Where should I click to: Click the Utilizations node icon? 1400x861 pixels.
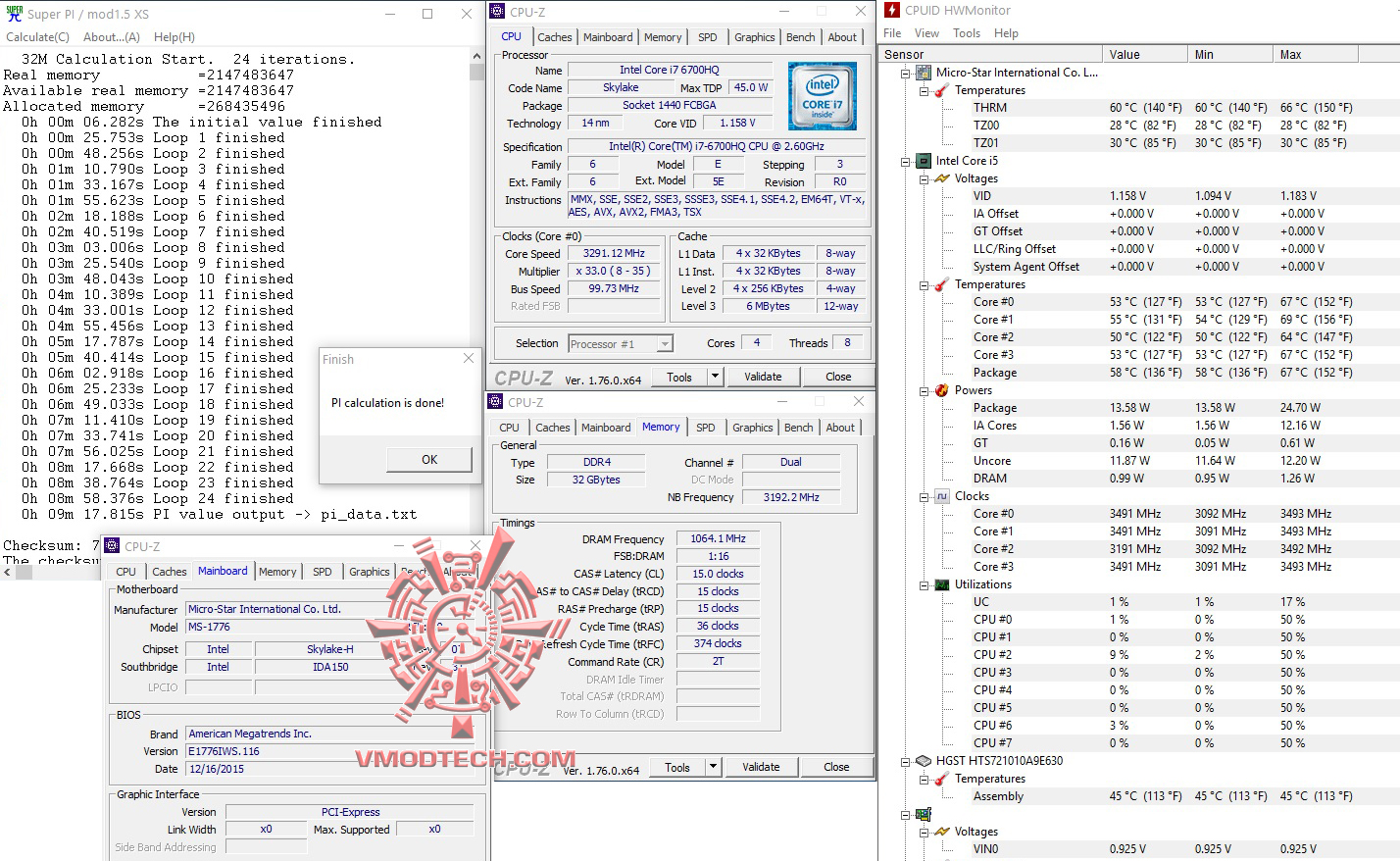(941, 584)
